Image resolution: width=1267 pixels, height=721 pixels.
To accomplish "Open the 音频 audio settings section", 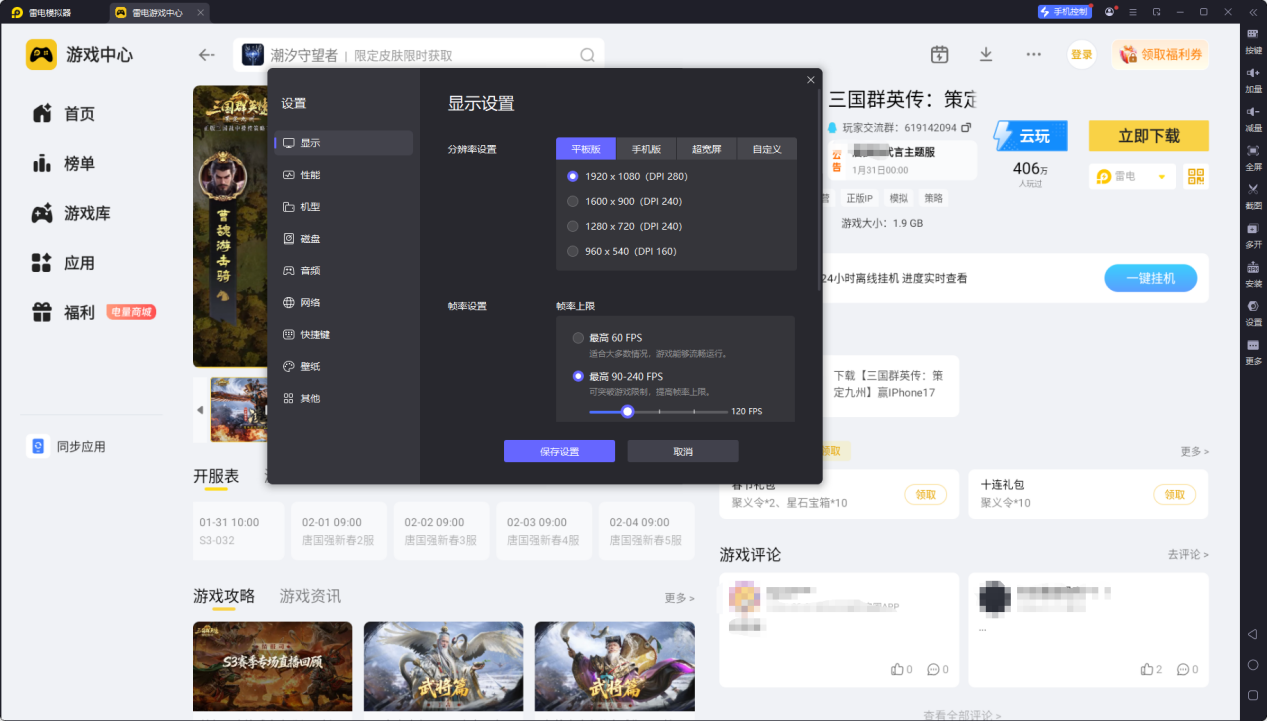I will (343, 271).
